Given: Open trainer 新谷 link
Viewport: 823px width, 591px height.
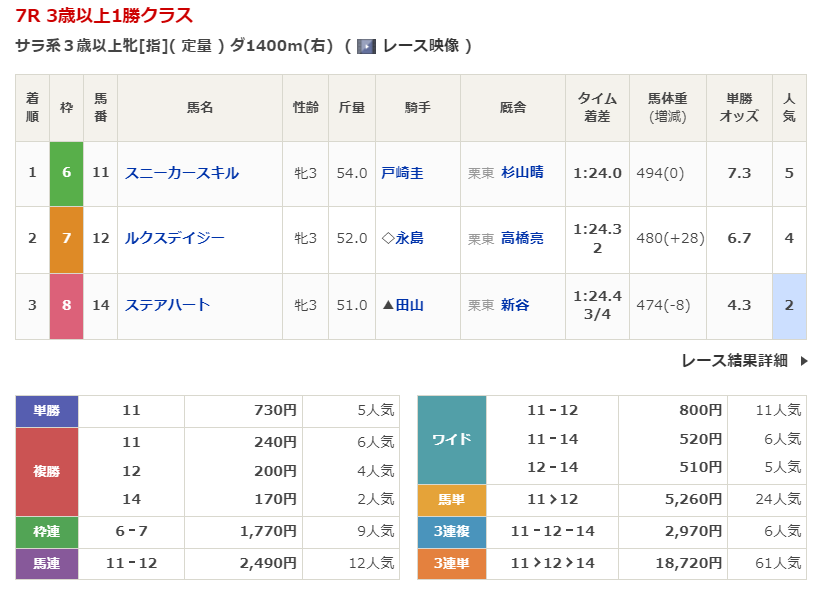Looking at the screenshot, I should (x=515, y=305).
